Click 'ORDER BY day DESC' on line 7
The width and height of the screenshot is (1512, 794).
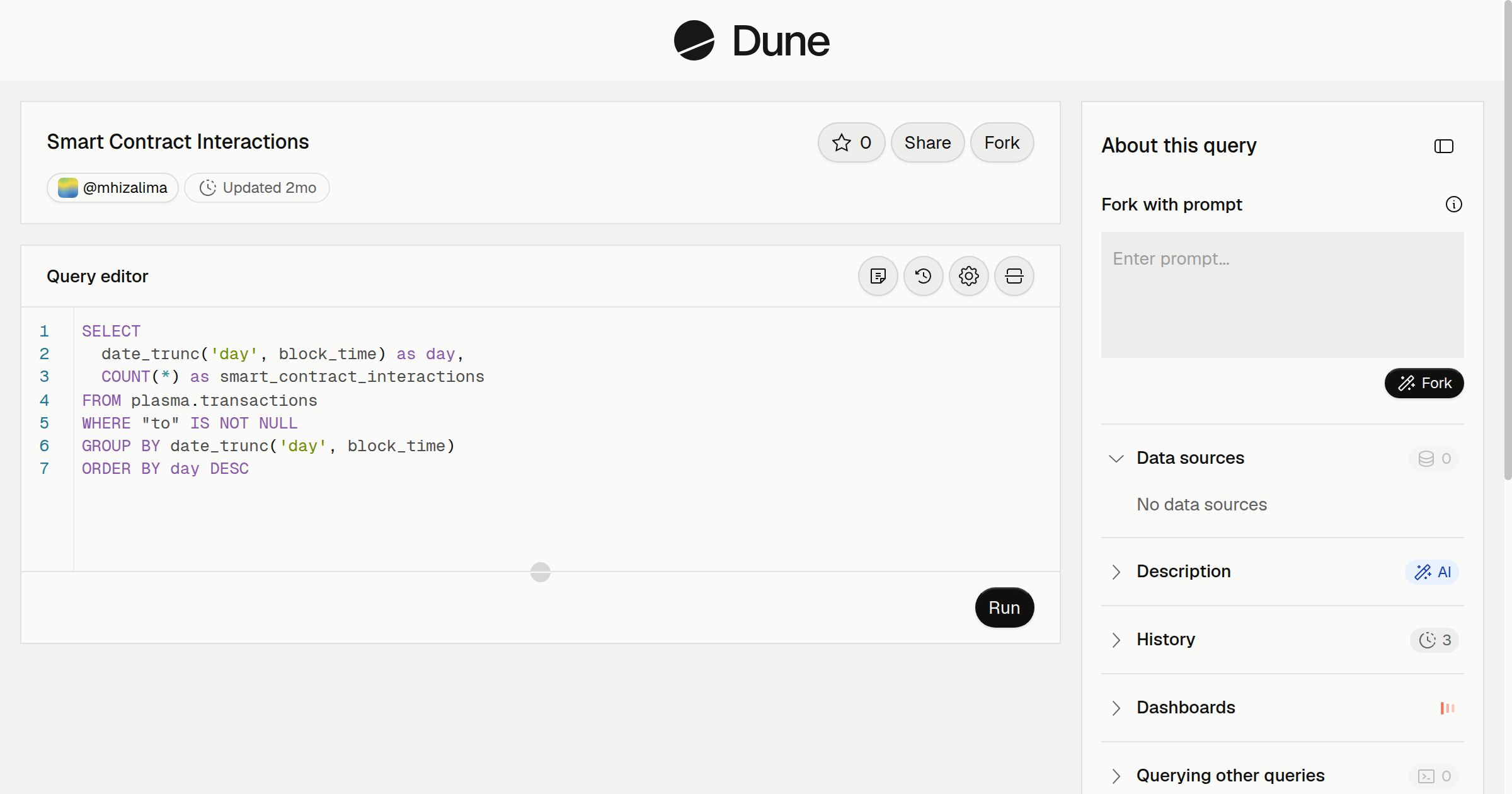point(165,469)
